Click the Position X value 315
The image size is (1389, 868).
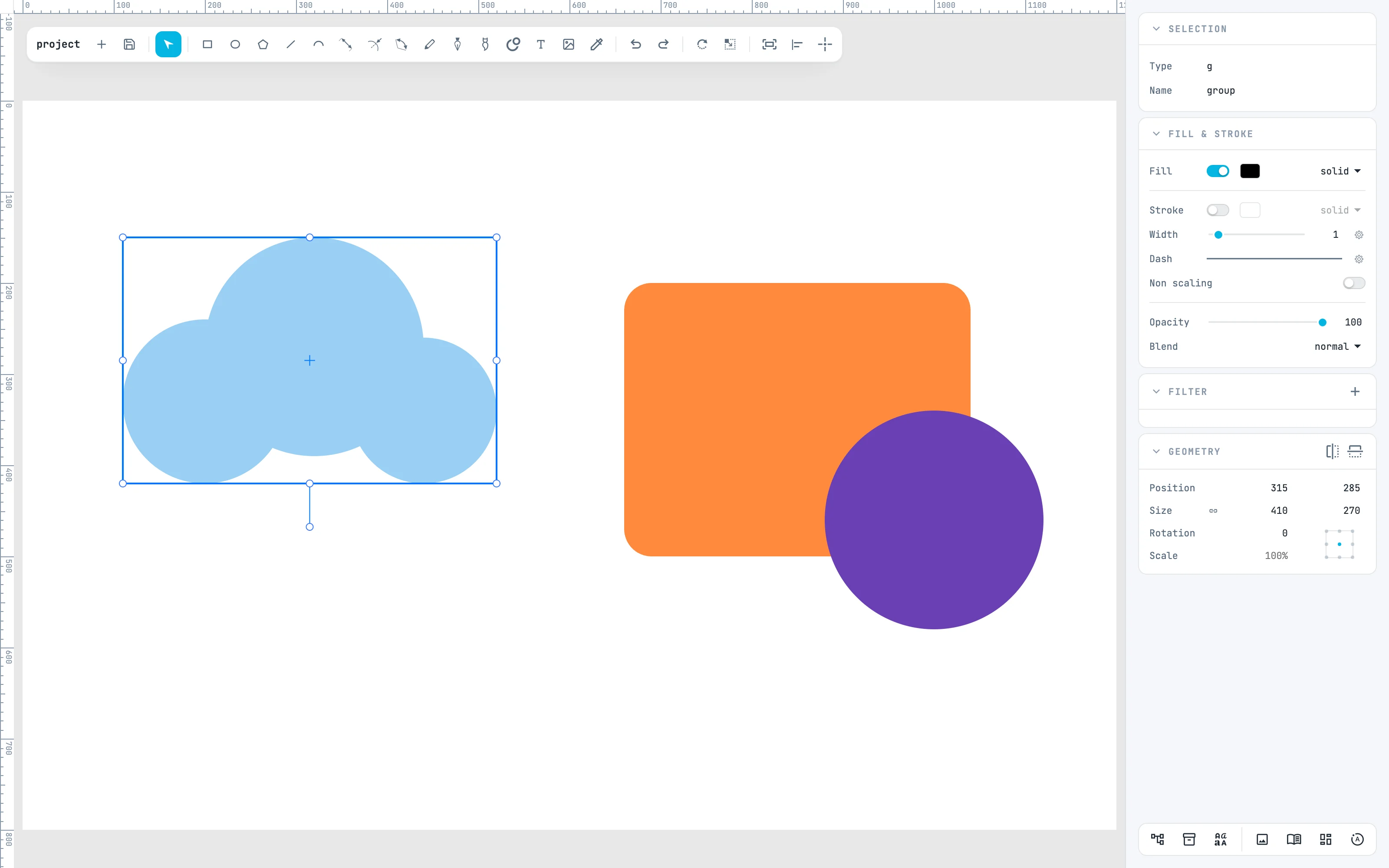pos(1279,488)
